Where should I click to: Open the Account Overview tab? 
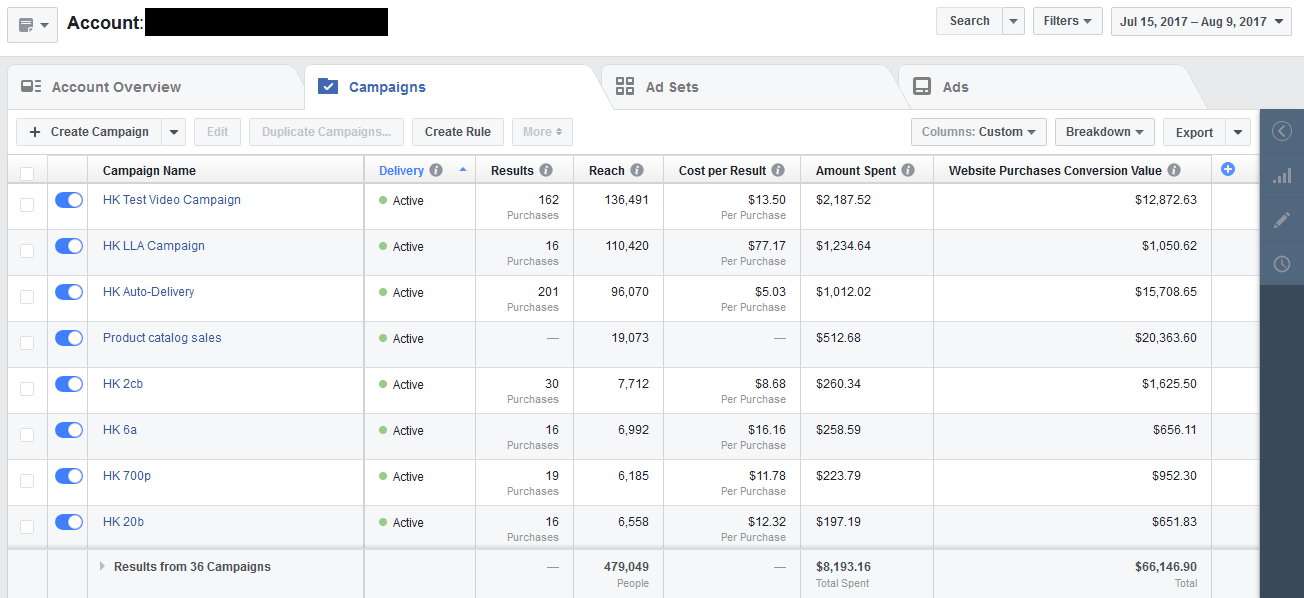pyautogui.click(x=116, y=87)
